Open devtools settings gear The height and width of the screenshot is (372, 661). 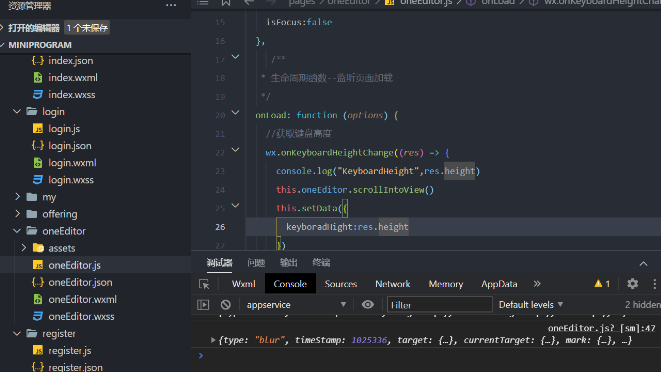tap(632, 284)
